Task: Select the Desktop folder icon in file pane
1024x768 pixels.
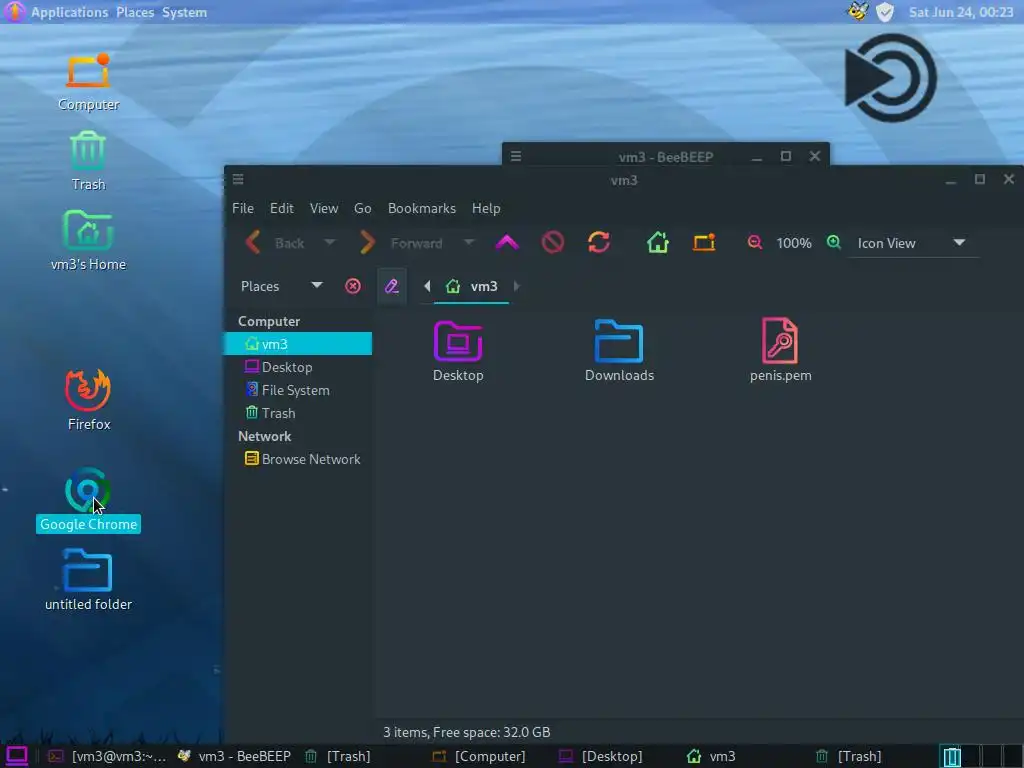Action: pyautogui.click(x=458, y=340)
